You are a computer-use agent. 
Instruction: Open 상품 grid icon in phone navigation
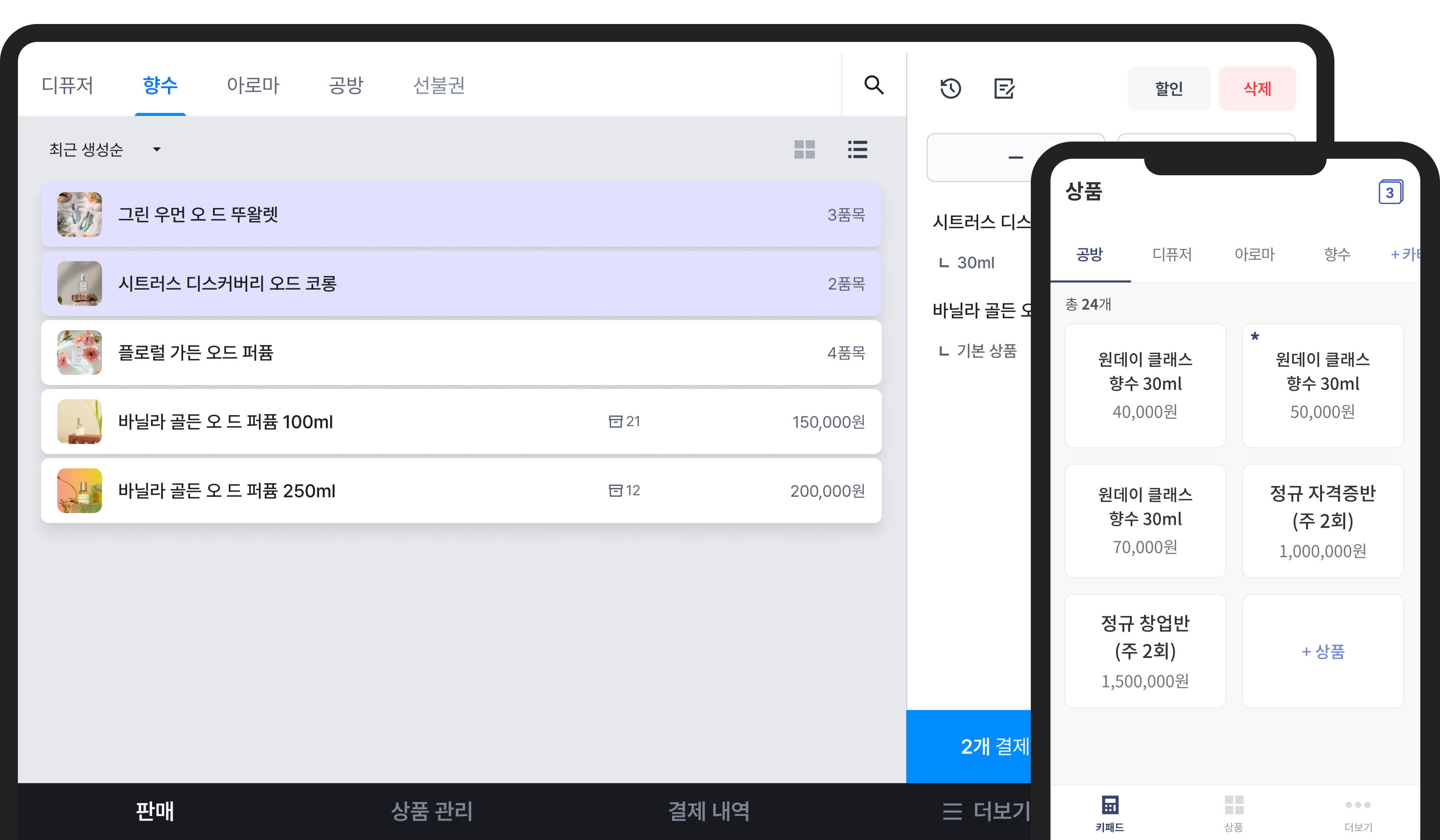1234,805
